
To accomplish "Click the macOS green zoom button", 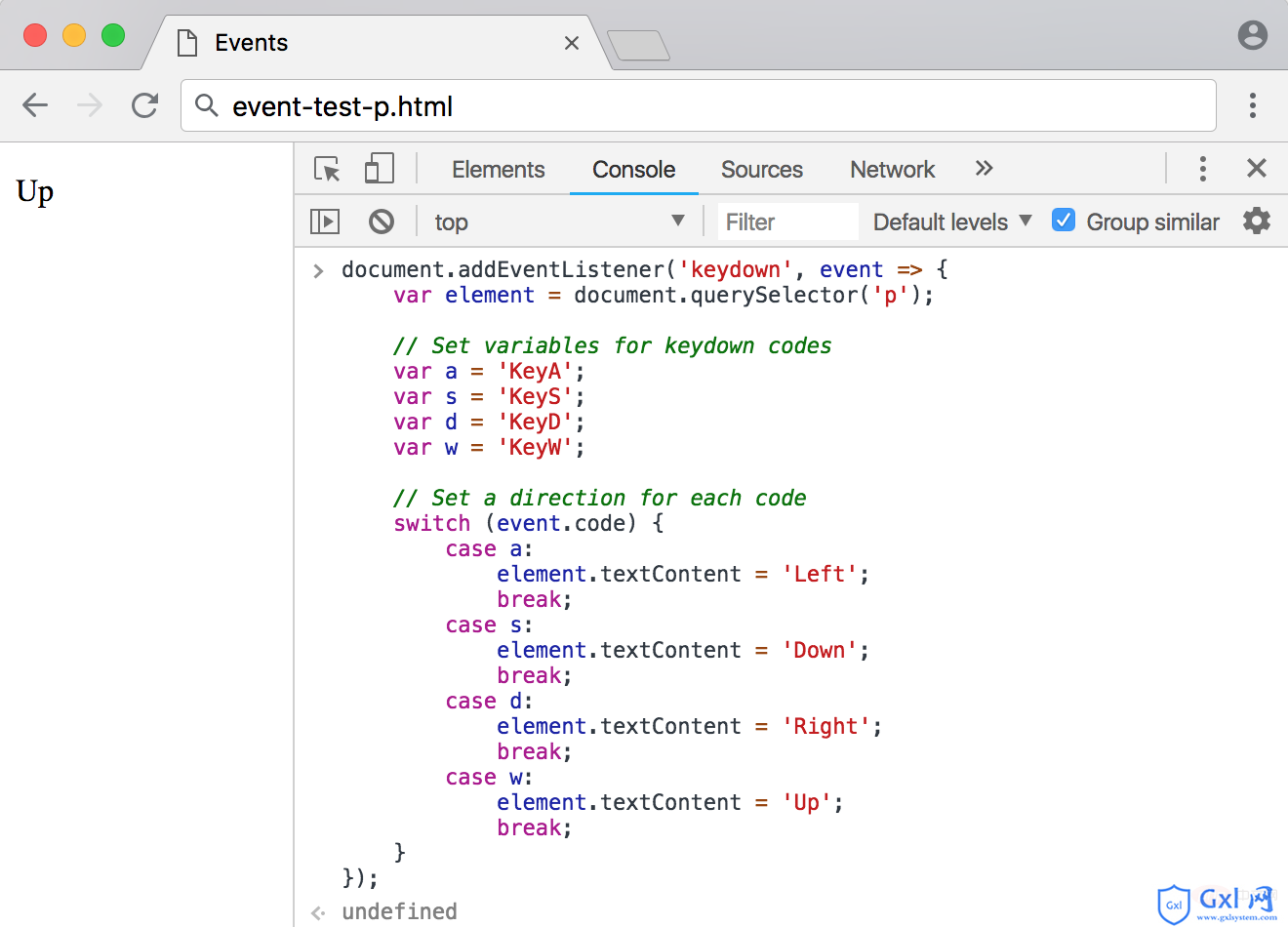I will click(x=113, y=35).
